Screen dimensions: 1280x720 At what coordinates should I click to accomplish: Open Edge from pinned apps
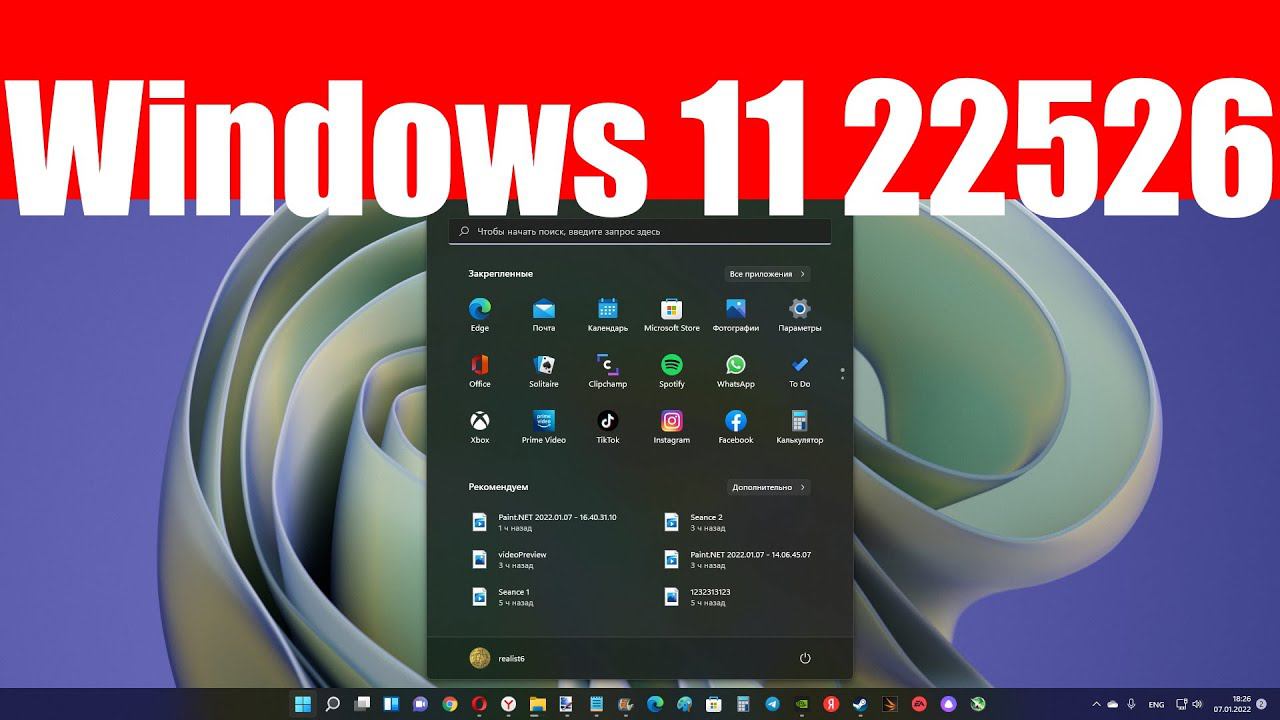pos(480,315)
